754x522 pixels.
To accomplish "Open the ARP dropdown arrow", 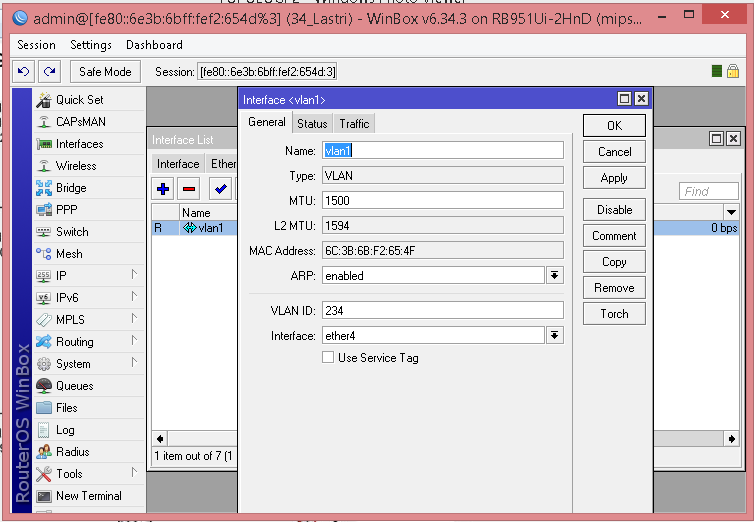I will click(x=554, y=275).
